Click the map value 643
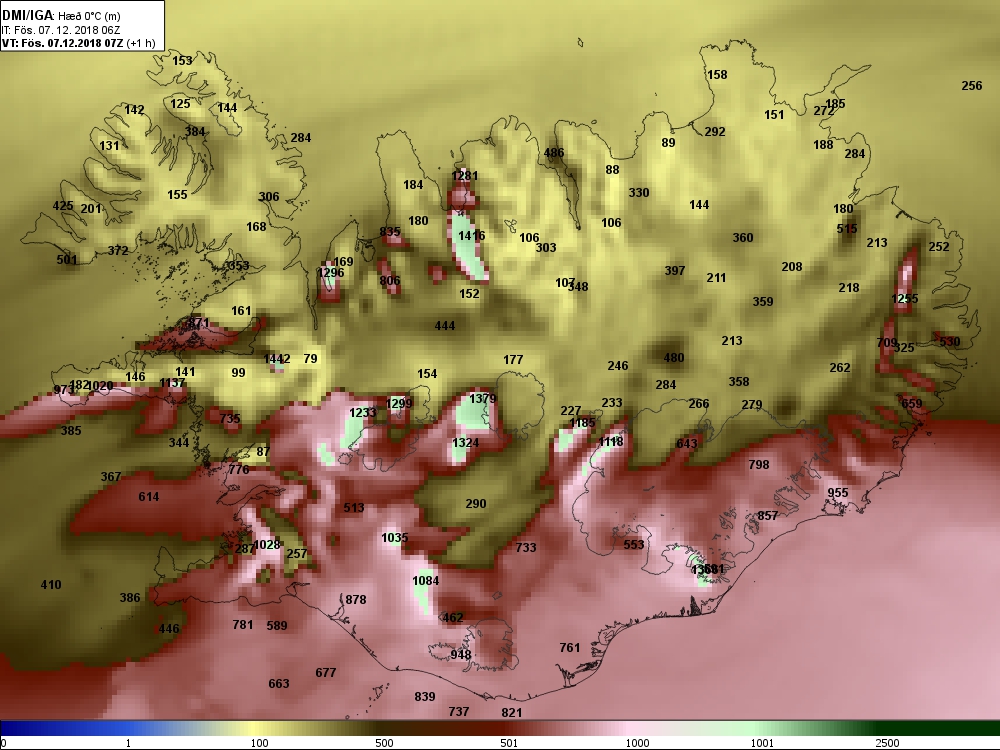Screen dimensions: 1000x750 687,444
